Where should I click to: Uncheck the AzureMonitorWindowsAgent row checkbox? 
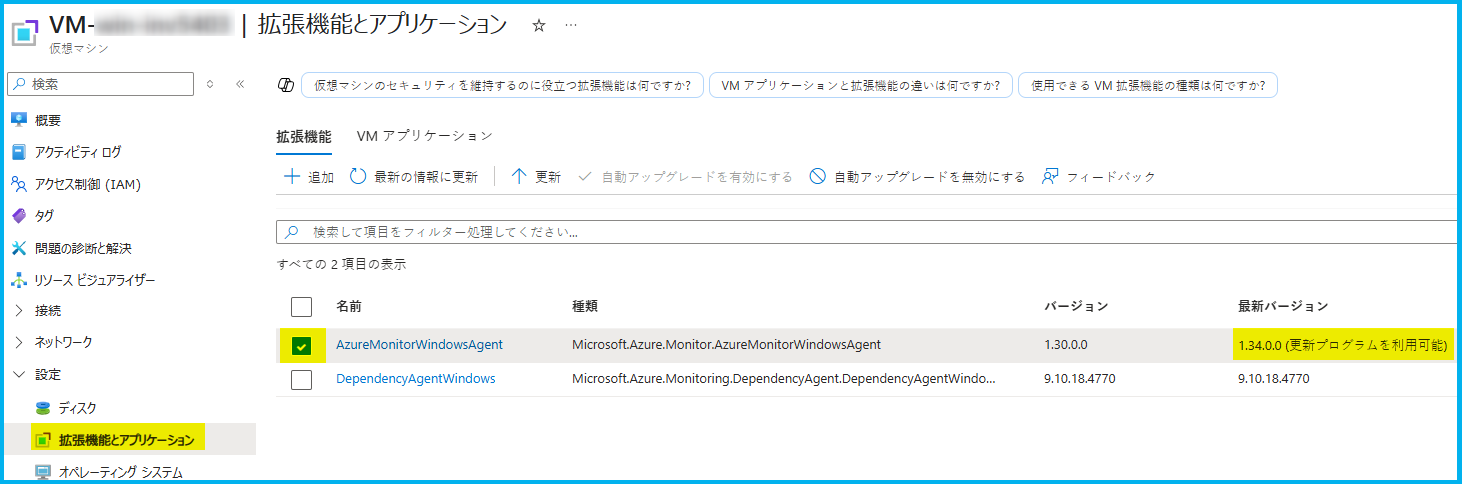click(x=302, y=346)
